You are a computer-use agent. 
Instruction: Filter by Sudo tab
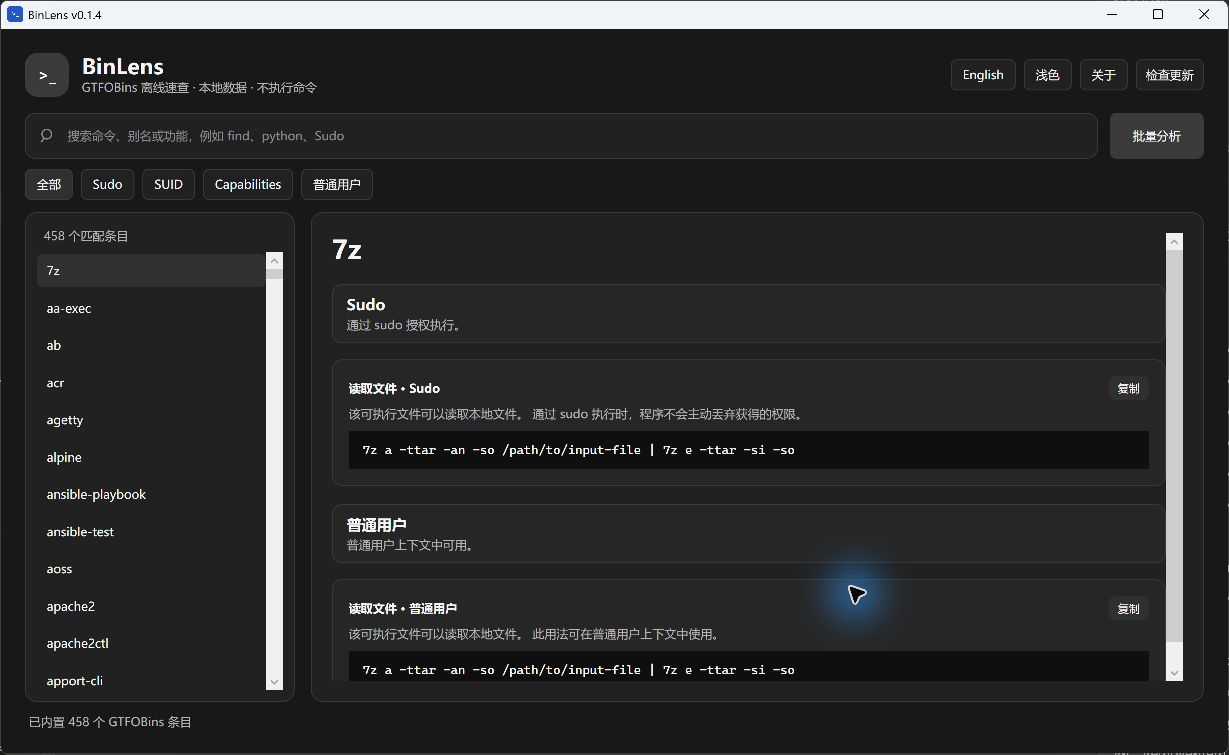pyautogui.click(x=107, y=184)
